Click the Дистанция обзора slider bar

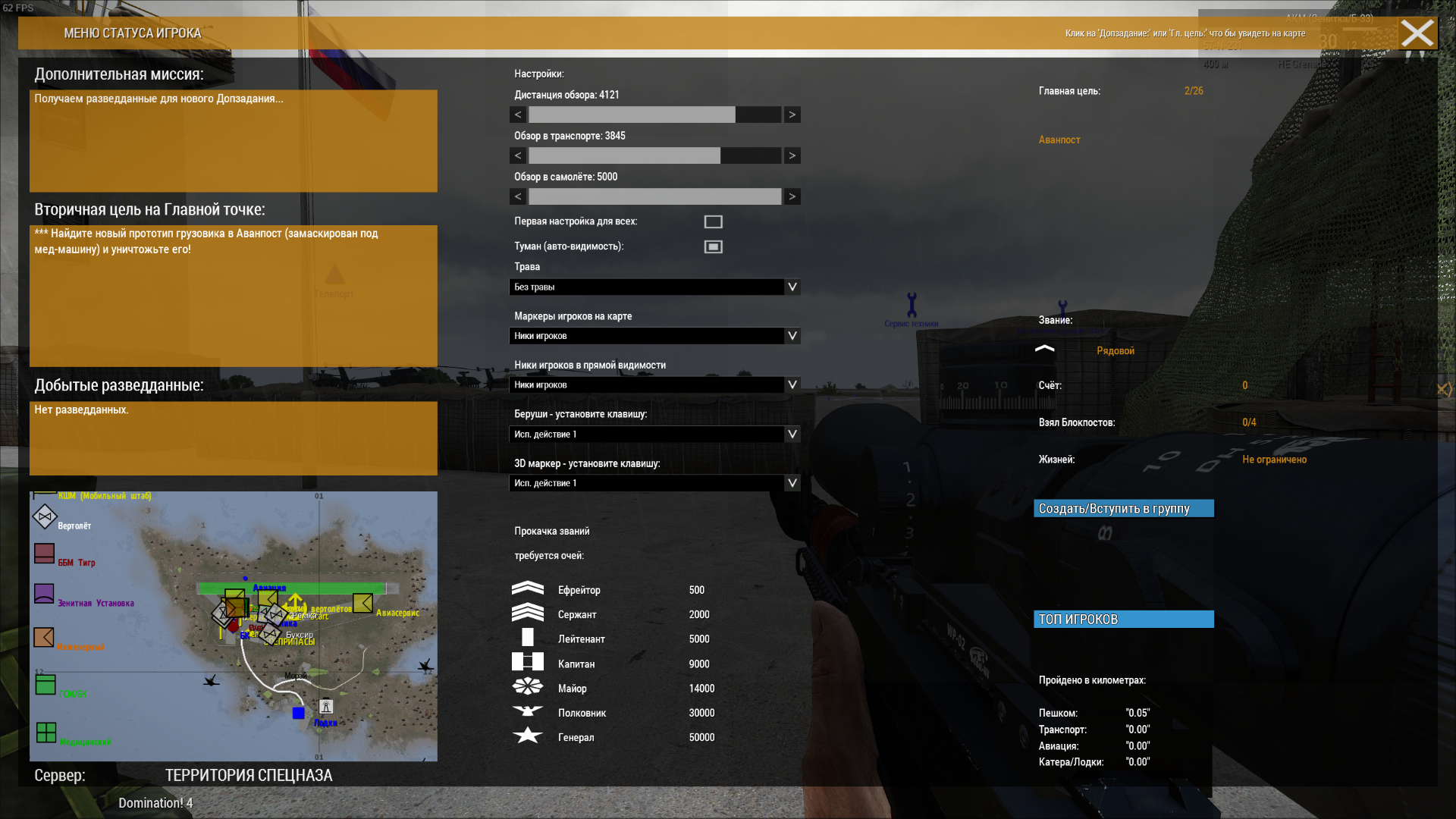coord(654,115)
